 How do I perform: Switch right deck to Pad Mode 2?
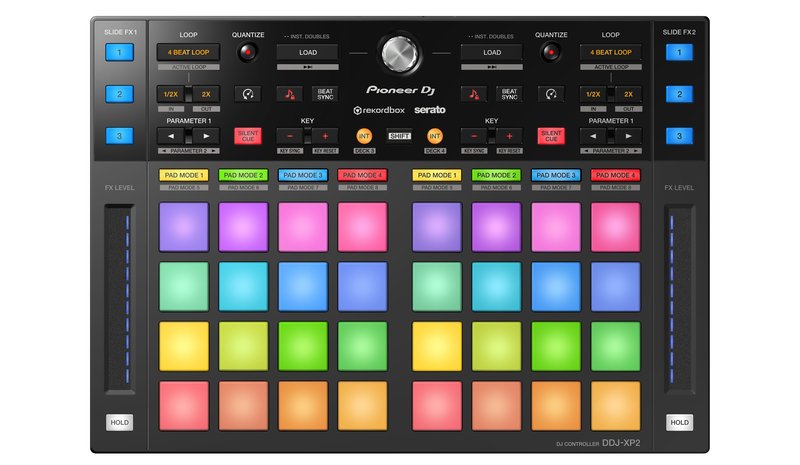(496, 175)
